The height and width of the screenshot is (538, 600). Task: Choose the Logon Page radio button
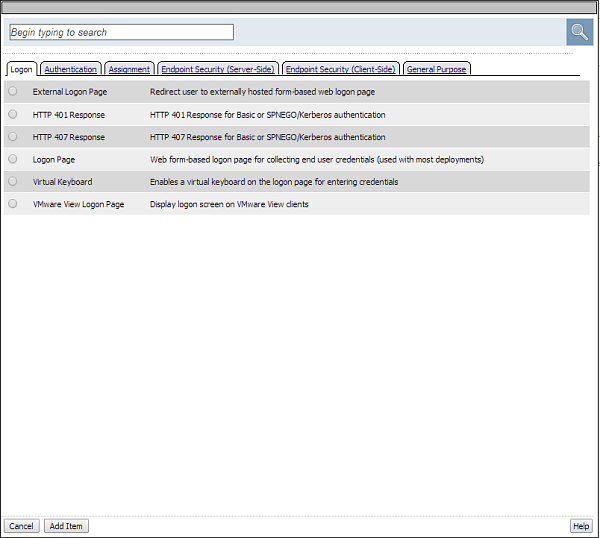click(x=13, y=159)
